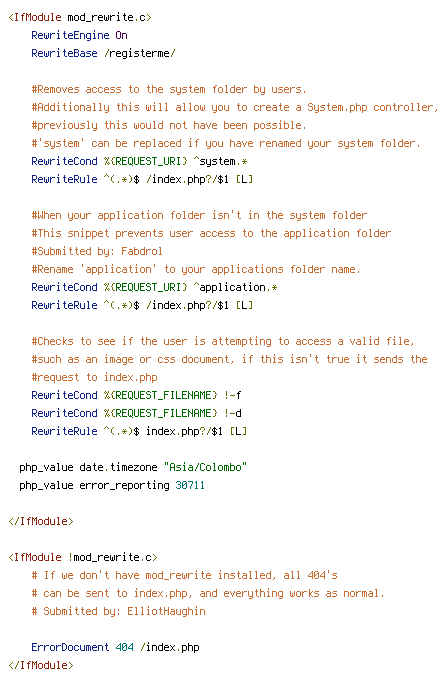Click the RewriteCond ^system.* line
The height and width of the screenshot is (682, 448).
coord(139,161)
